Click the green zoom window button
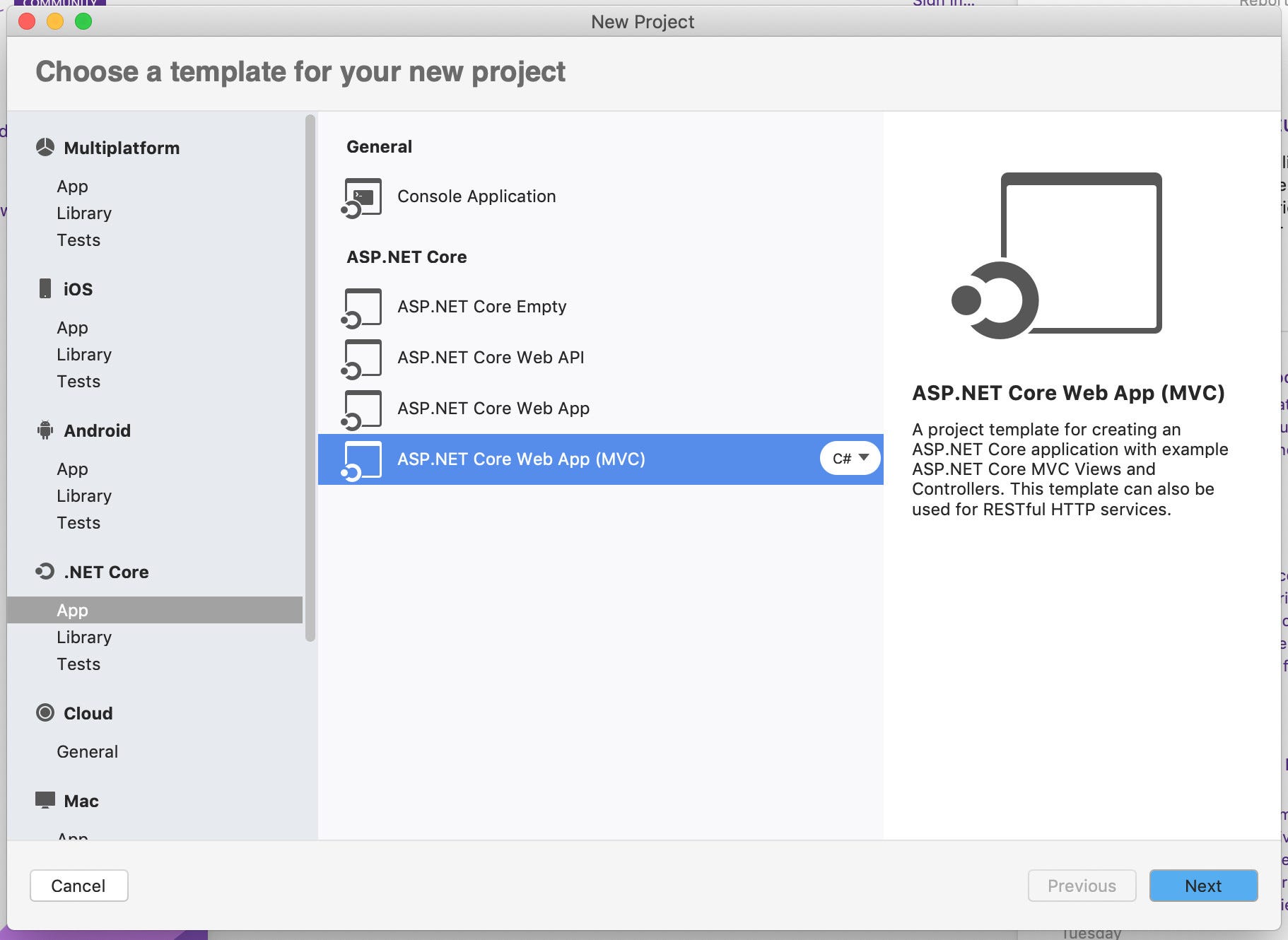Image resolution: width=1288 pixels, height=940 pixels. click(83, 21)
